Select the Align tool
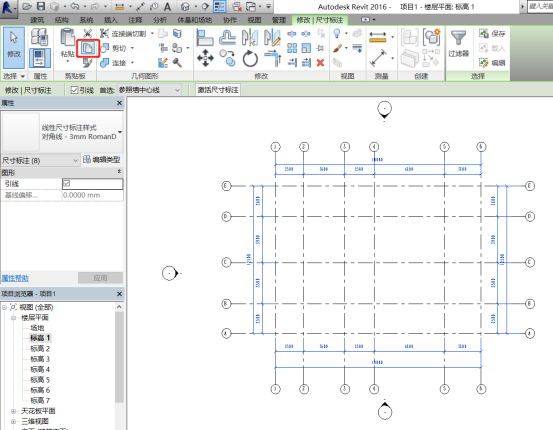Viewport: 553px width, 430px height. [x=205, y=38]
